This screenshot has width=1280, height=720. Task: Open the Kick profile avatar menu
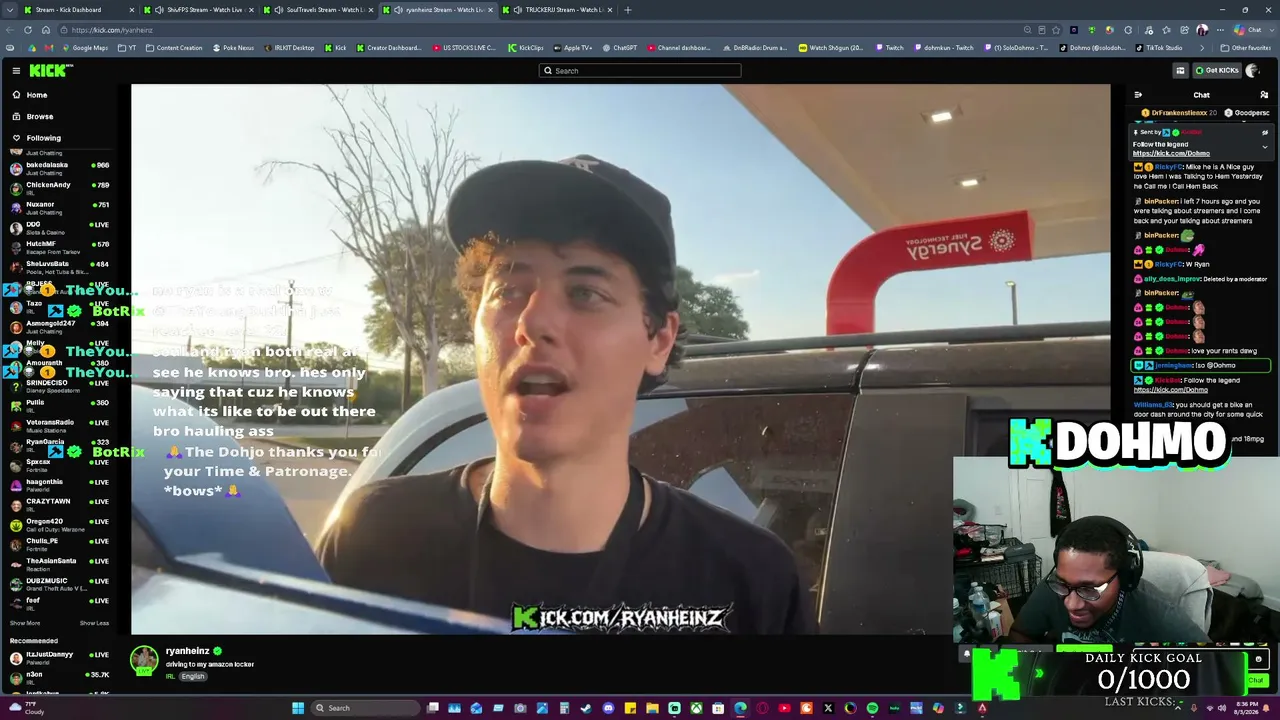[1252, 70]
